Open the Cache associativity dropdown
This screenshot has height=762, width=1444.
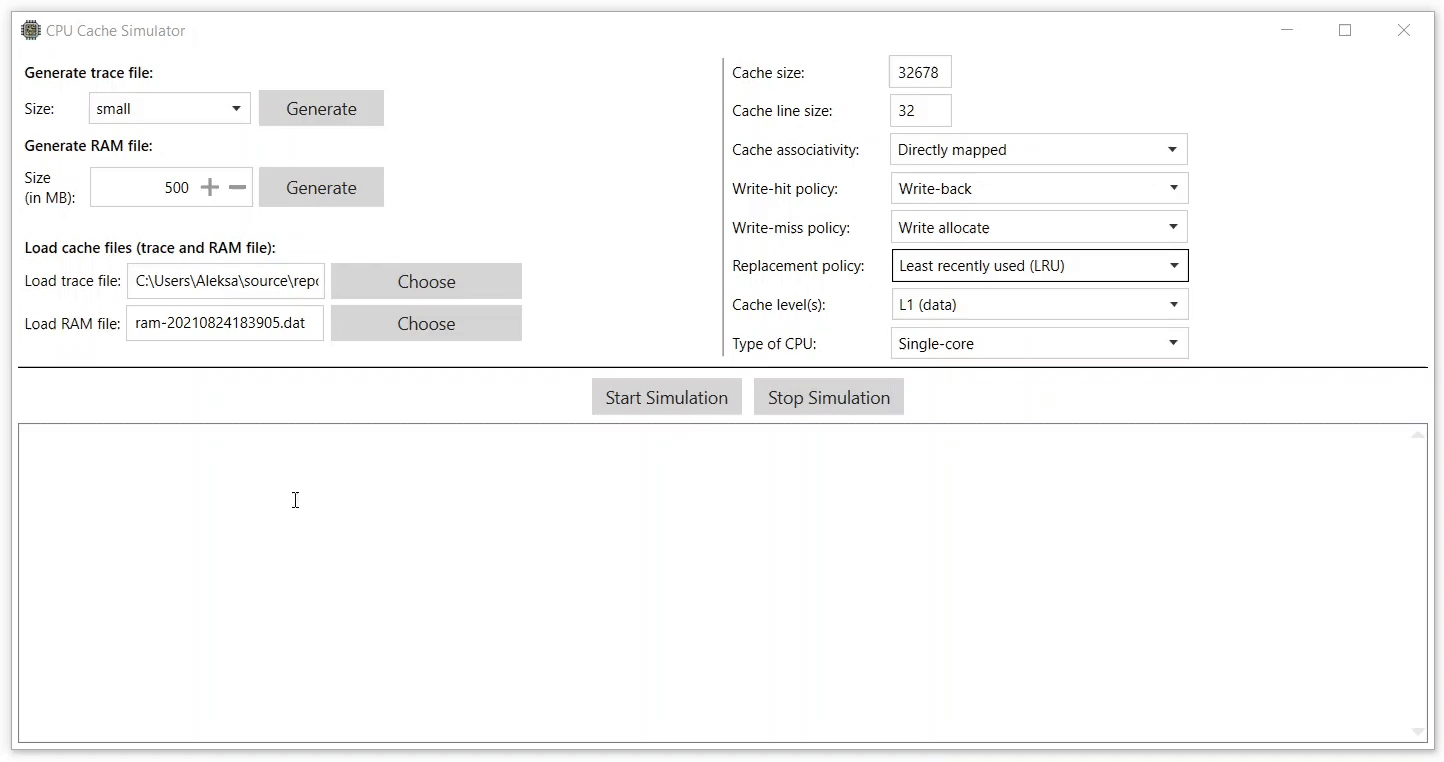pos(1039,149)
